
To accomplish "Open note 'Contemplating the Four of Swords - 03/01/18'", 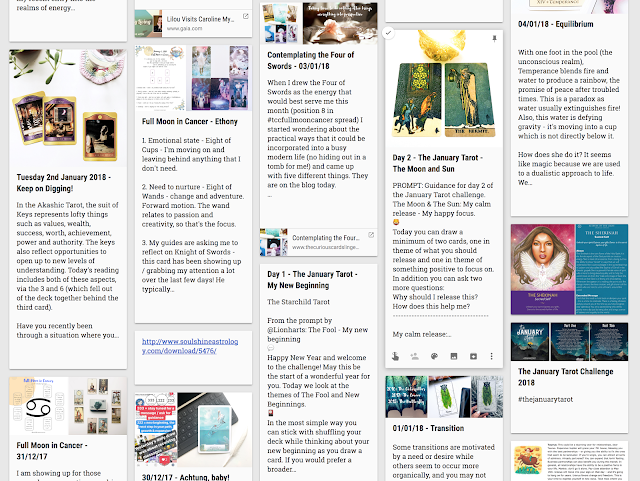I will pos(311,60).
